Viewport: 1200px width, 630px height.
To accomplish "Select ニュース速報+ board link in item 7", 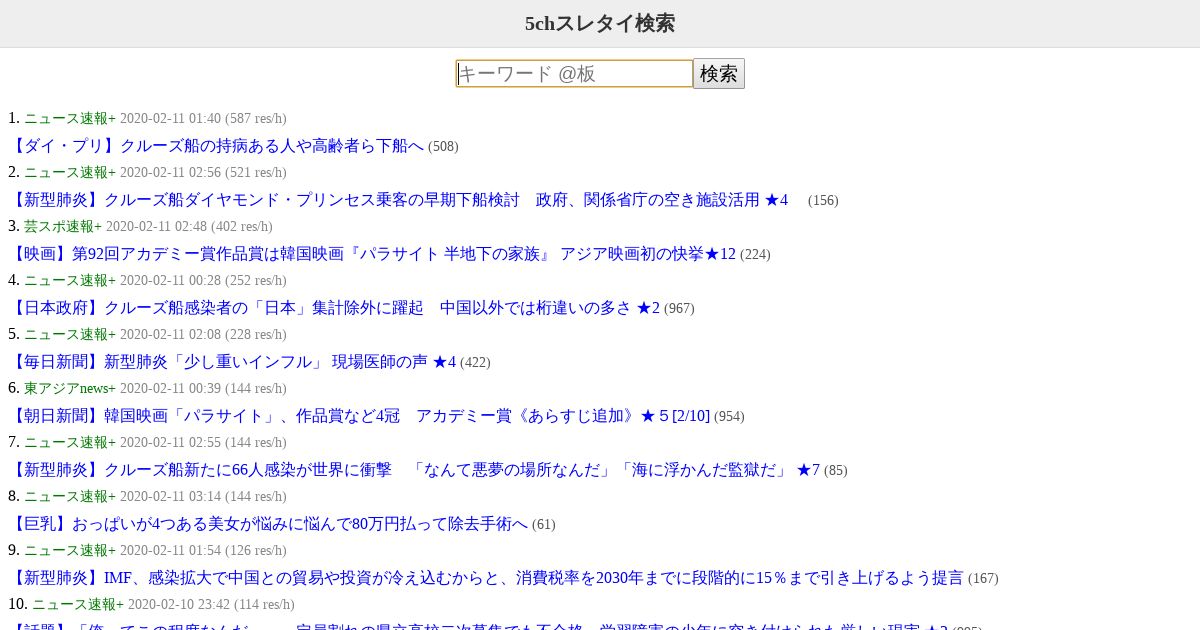I will coord(70,443).
